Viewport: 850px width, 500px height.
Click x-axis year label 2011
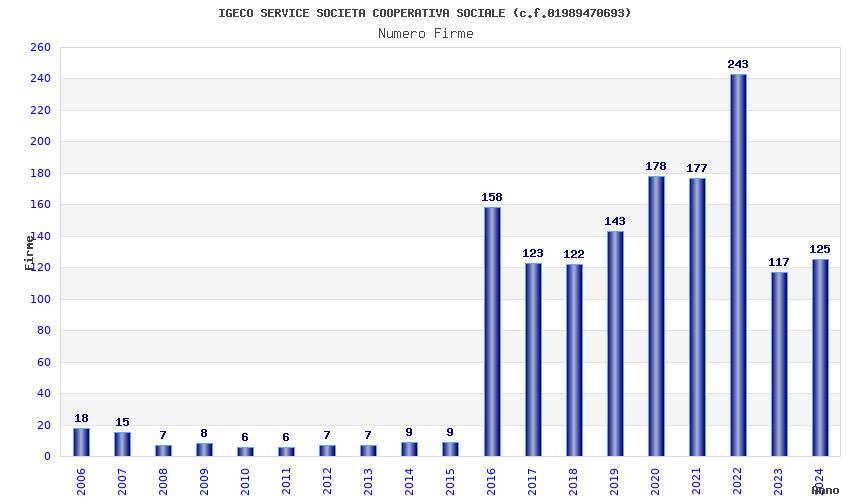point(286,482)
